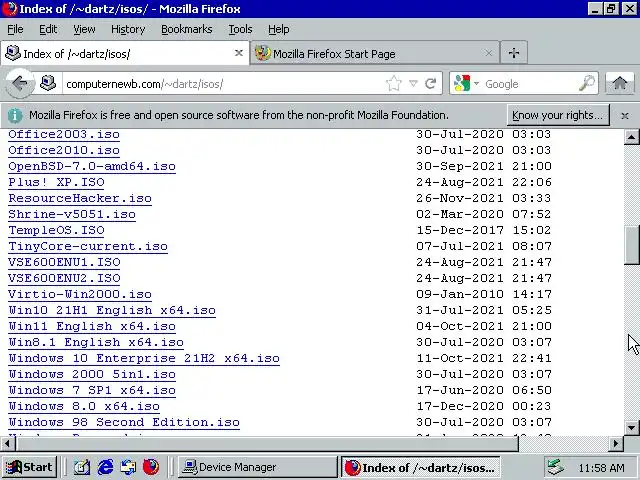The width and height of the screenshot is (640, 480).
Task: Open the Office2010.iso link
Action: tap(64, 150)
